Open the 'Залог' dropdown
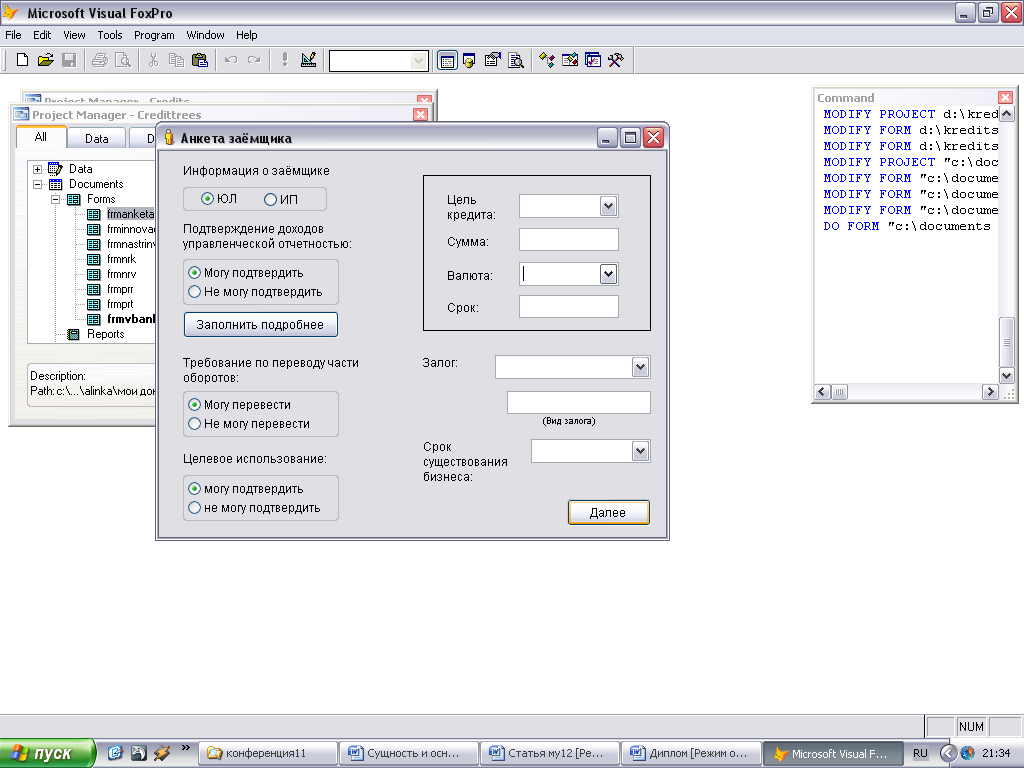The image size is (1024, 768). (640, 367)
